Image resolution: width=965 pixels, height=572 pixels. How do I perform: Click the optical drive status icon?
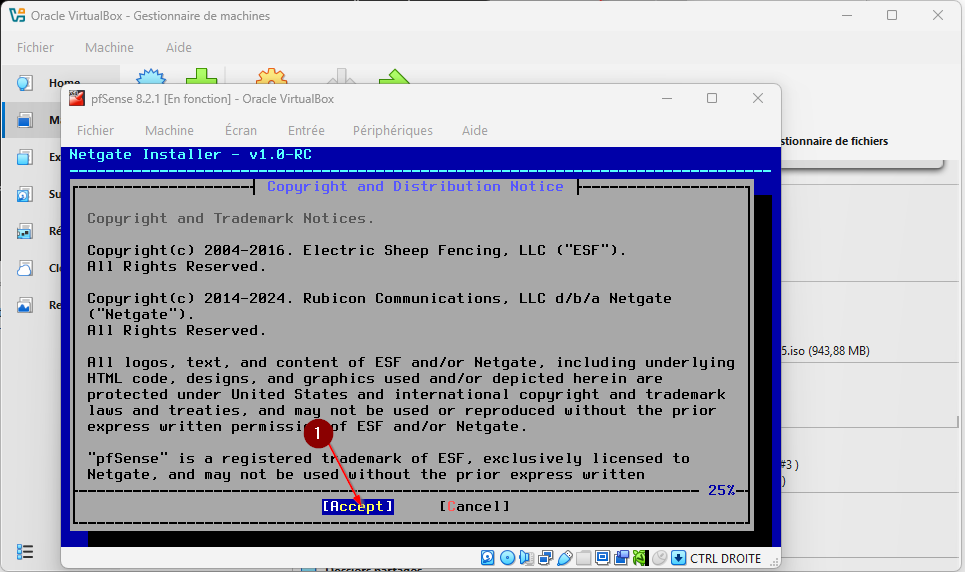[x=507, y=558]
